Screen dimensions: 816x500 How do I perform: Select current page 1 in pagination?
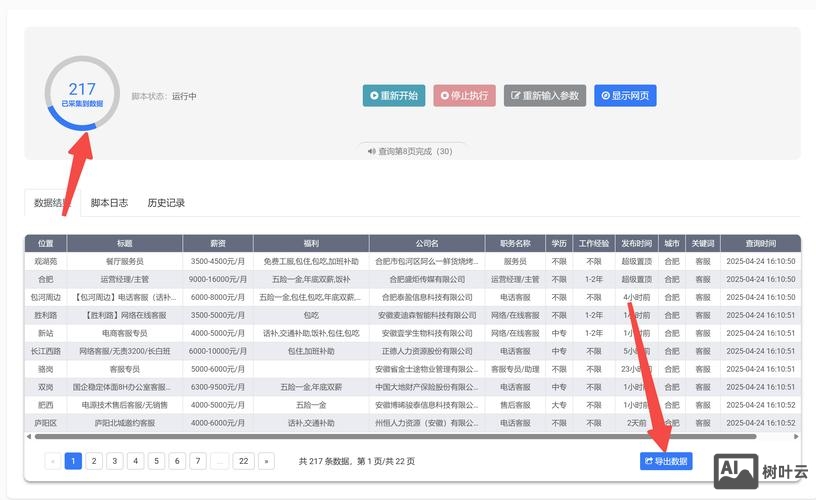73,461
